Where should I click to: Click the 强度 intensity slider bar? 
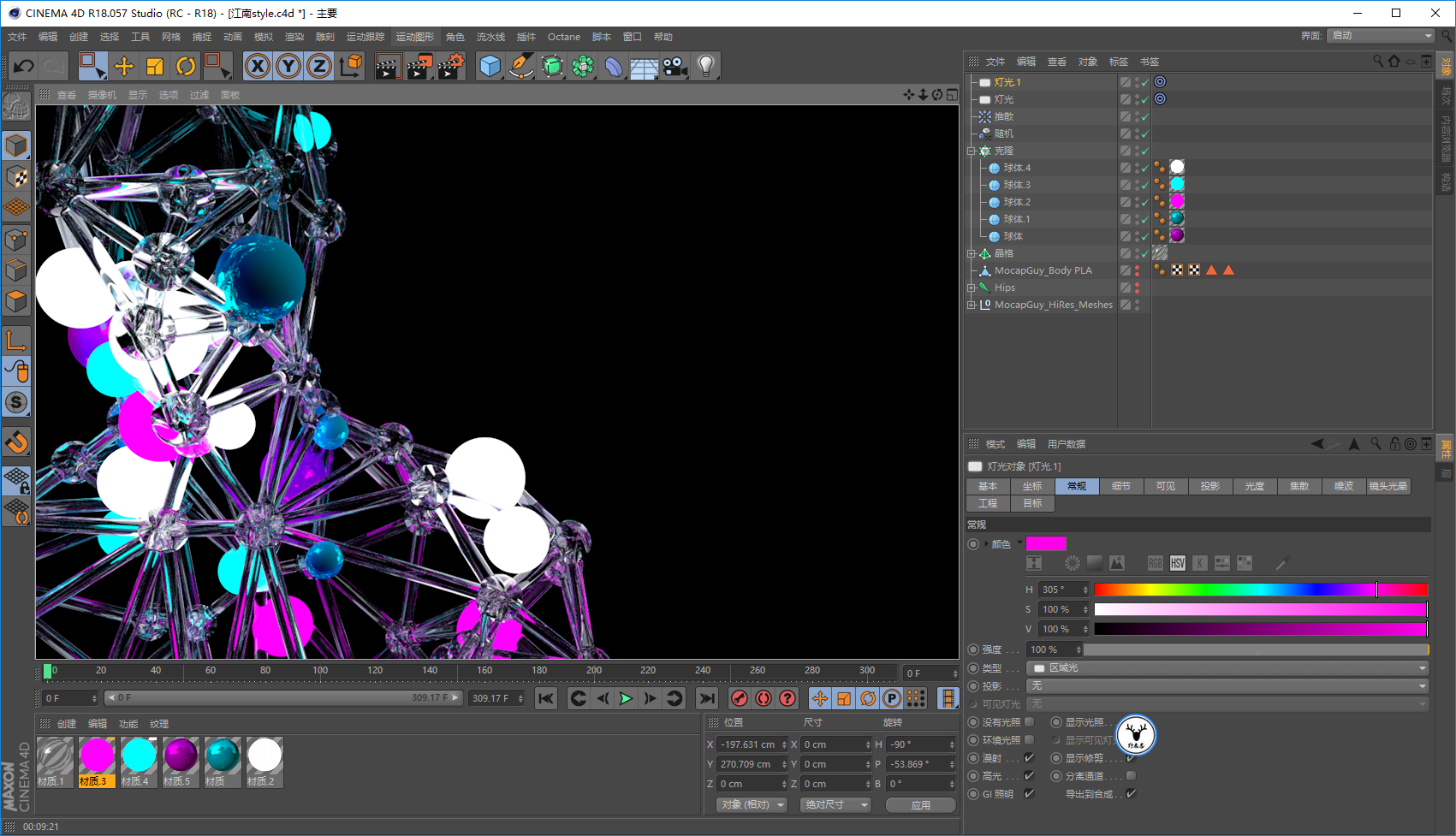pyautogui.click(x=1256, y=650)
